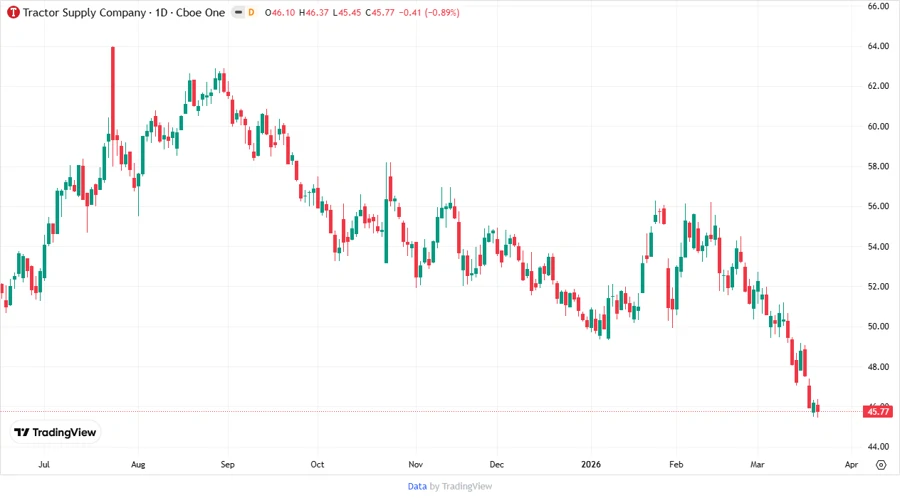
Task: Click the 44.00 price axis label
Action: (x=878, y=446)
